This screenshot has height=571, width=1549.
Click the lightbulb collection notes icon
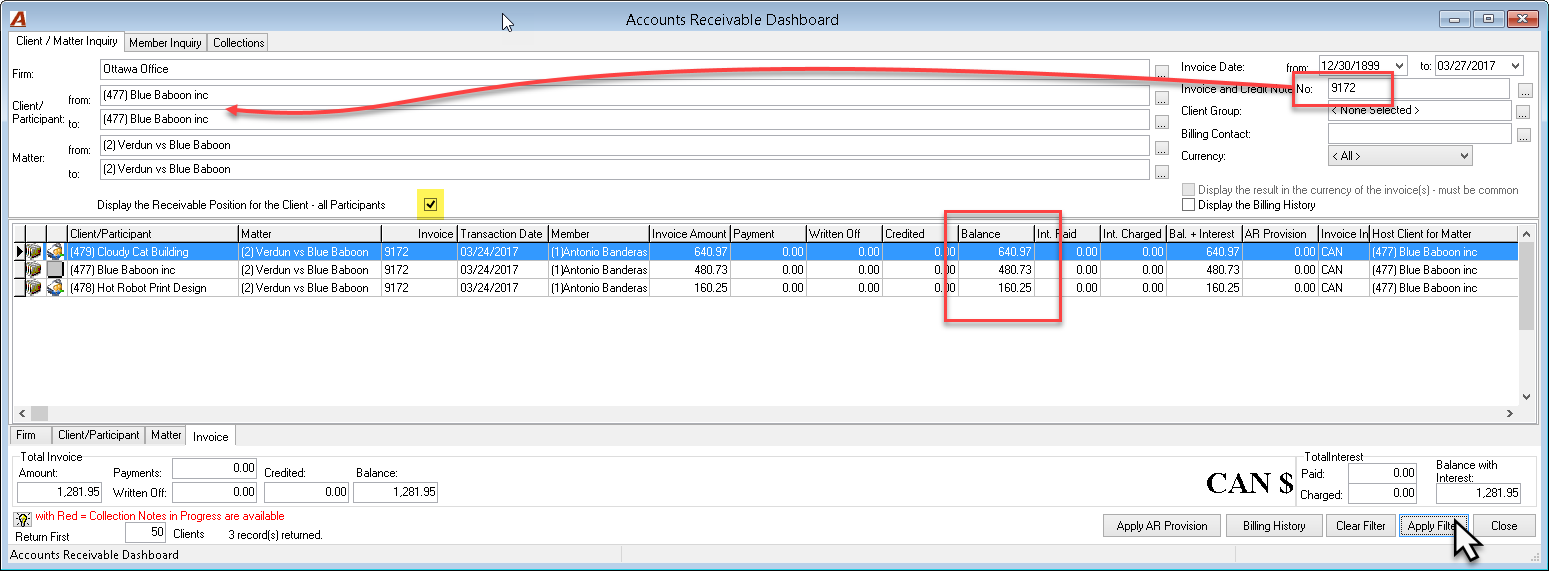pos(22,518)
